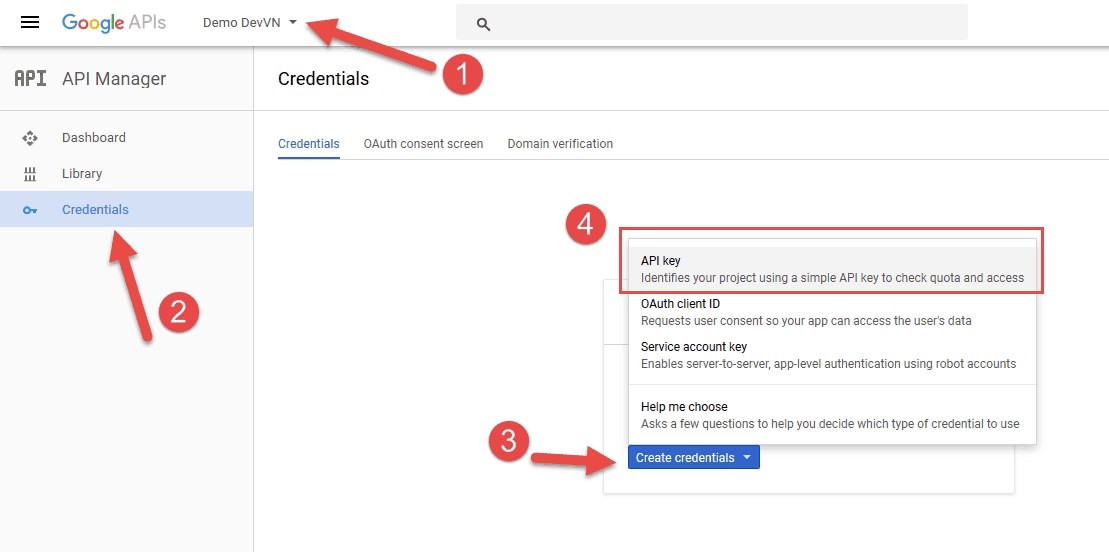Open the hamburger main menu
This screenshot has width=1109, height=552.
tap(30, 23)
